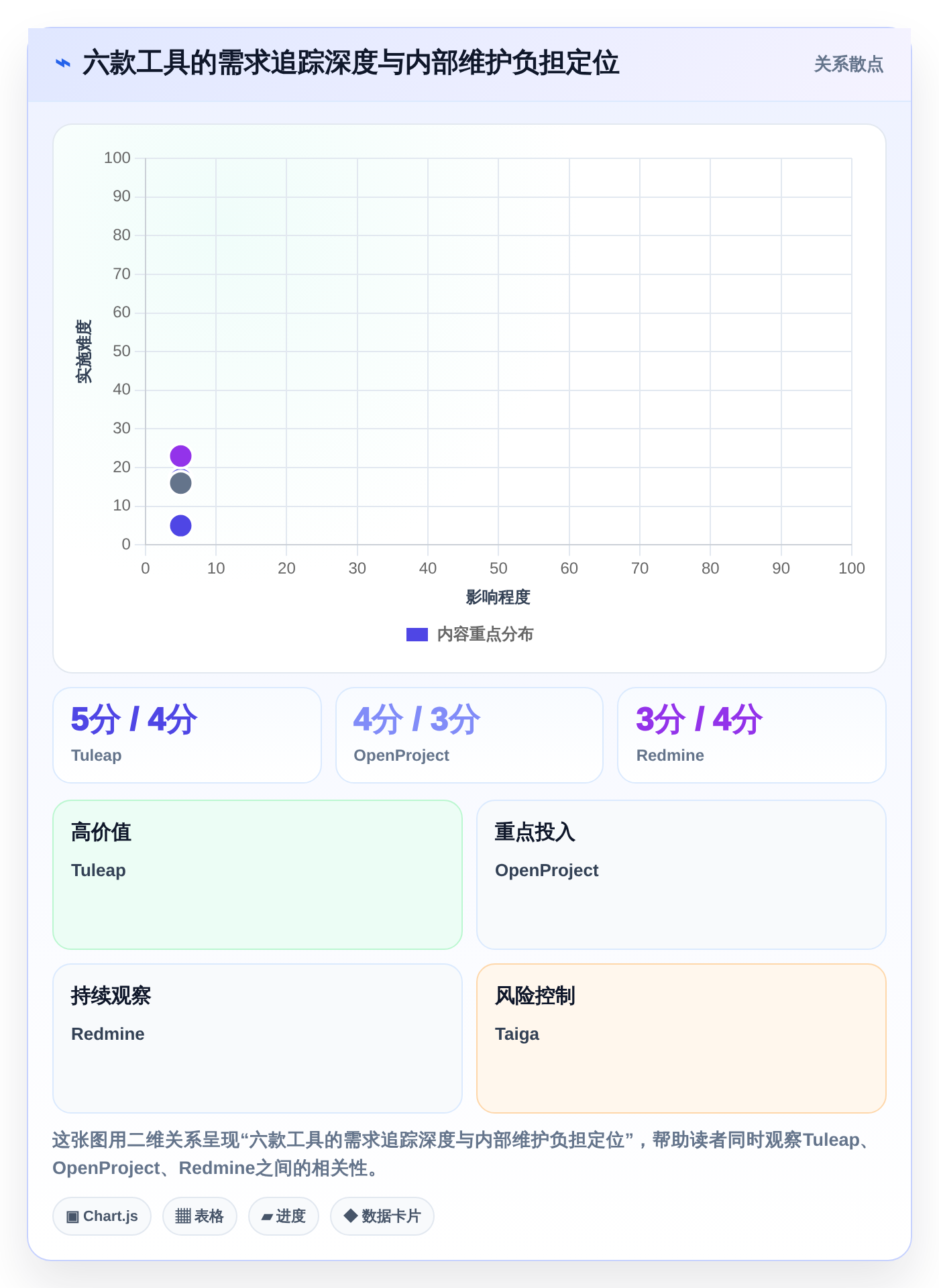This screenshot has width=939, height=1288.
Task: Click the 实施难度 y-axis title
Action: click(x=84, y=351)
